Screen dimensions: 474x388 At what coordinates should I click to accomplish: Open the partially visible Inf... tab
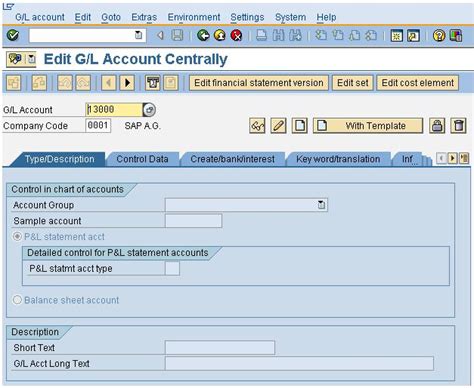pos(407,159)
